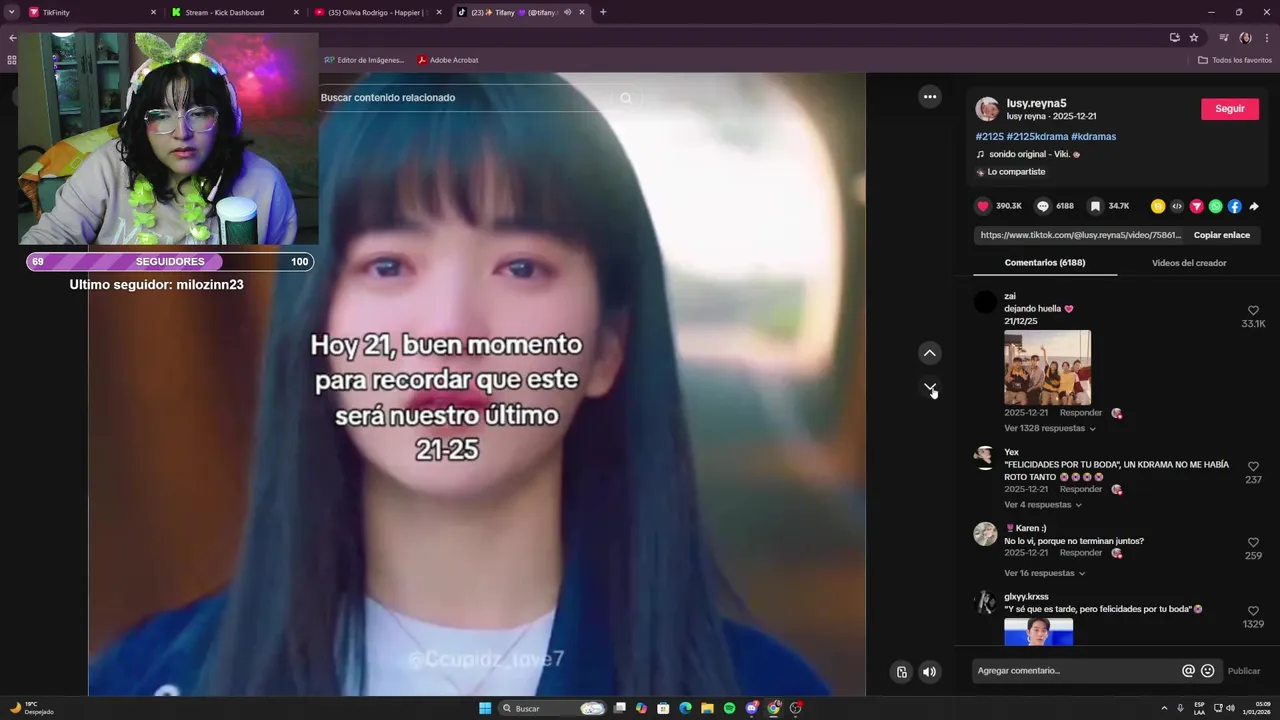
Task: Open lusy.reyna5 profile avatar
Action: click(987, 109)
